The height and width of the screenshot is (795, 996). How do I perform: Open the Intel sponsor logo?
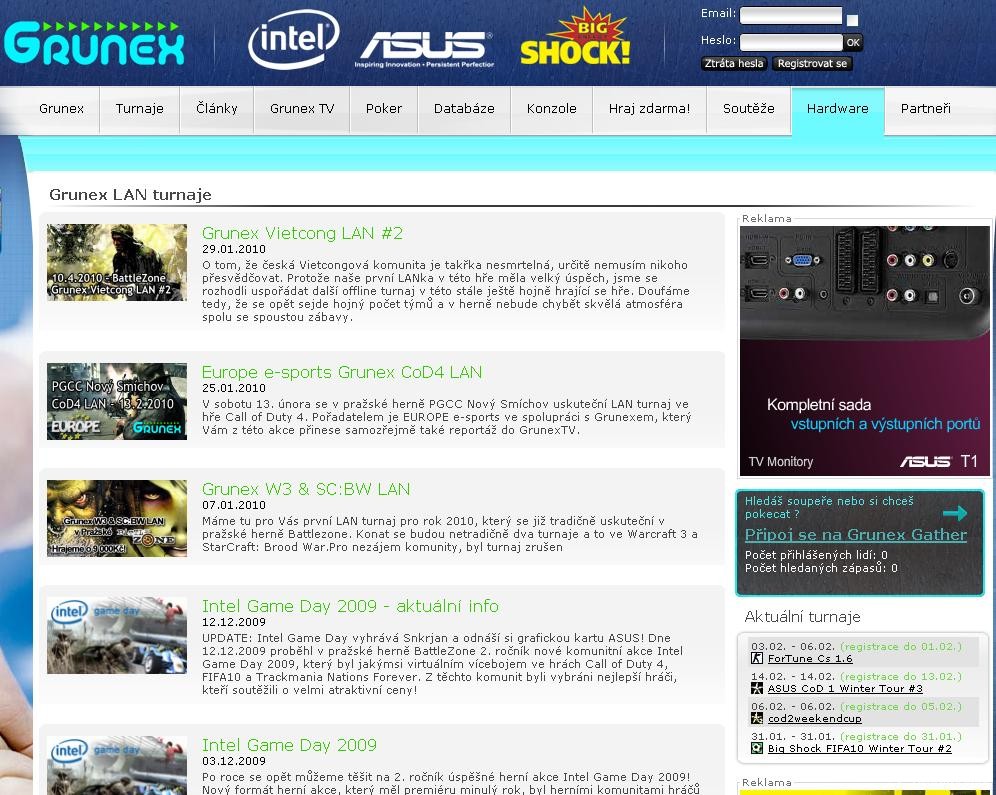[293, 39]
